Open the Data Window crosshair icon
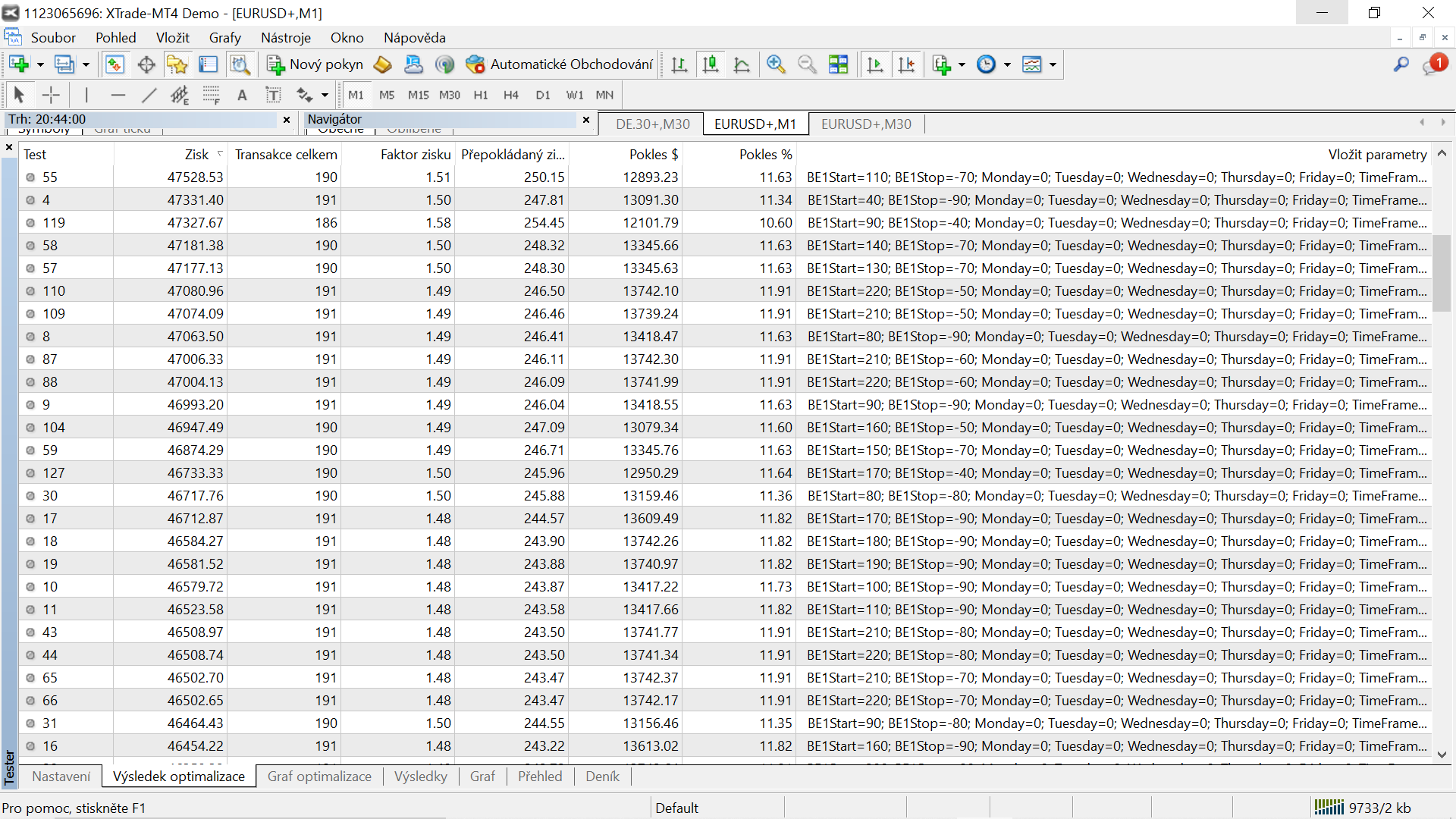The width and height of the screenshot is (1456, 819). click(x=146, y=64)
